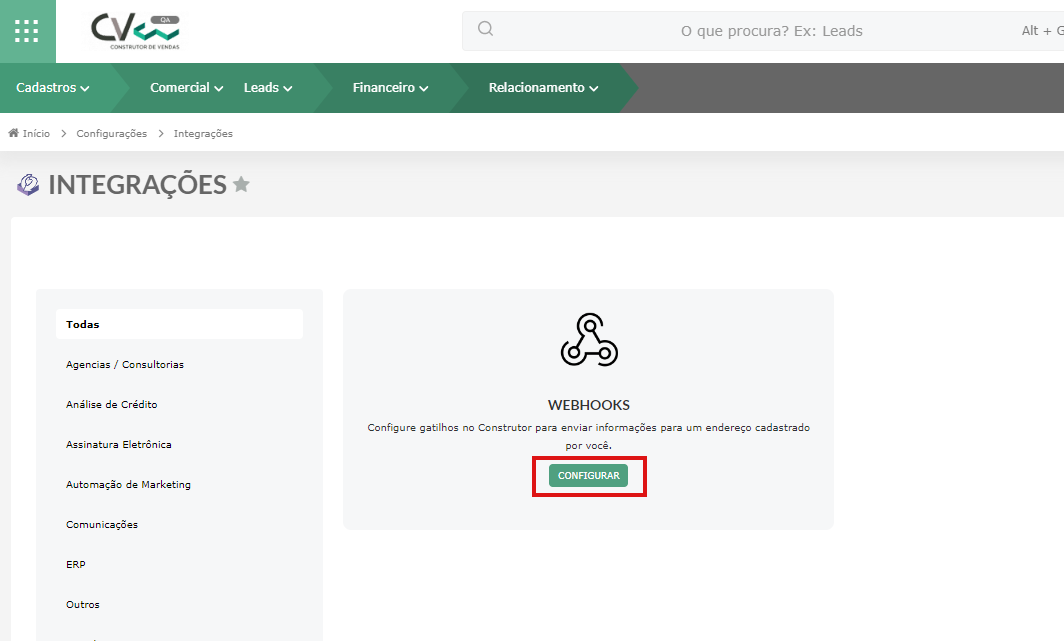1064x641 pixels.
Task: Expand the Financeiro menu
Action: tap(390, 88)
